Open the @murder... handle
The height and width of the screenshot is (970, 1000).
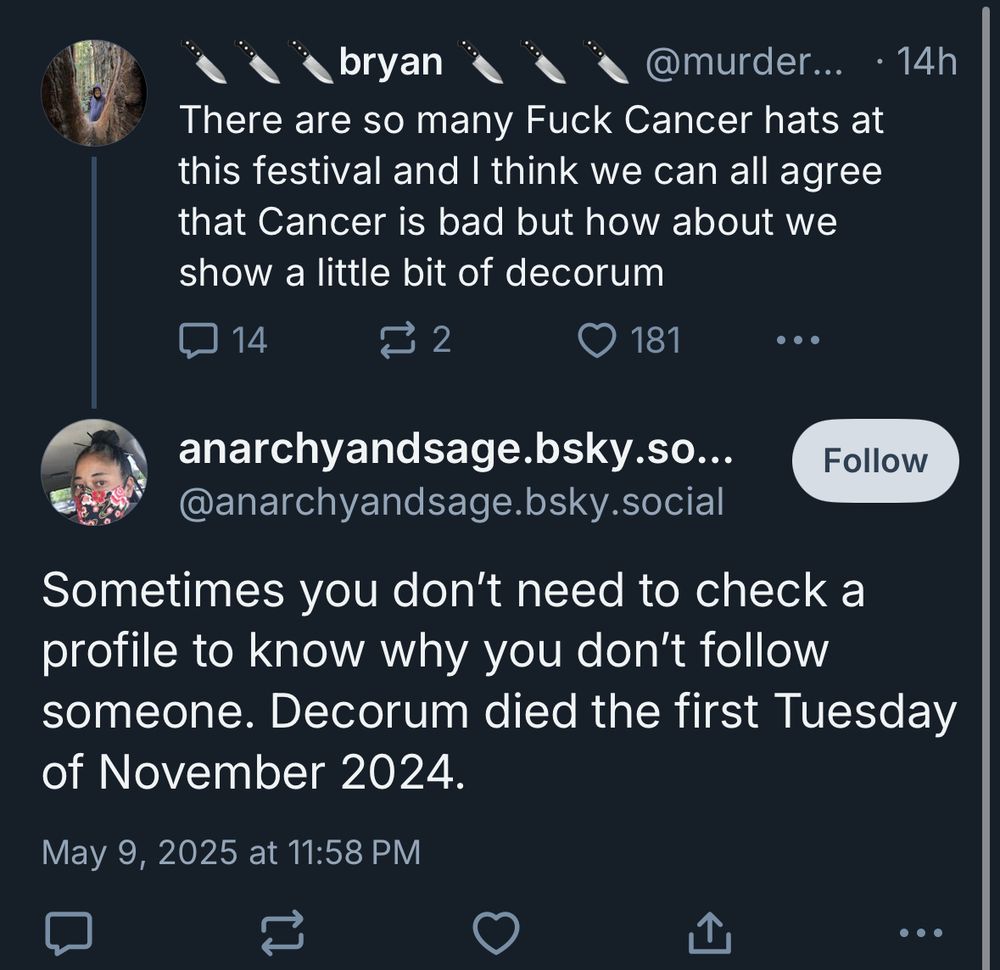[x=744, y=62]
